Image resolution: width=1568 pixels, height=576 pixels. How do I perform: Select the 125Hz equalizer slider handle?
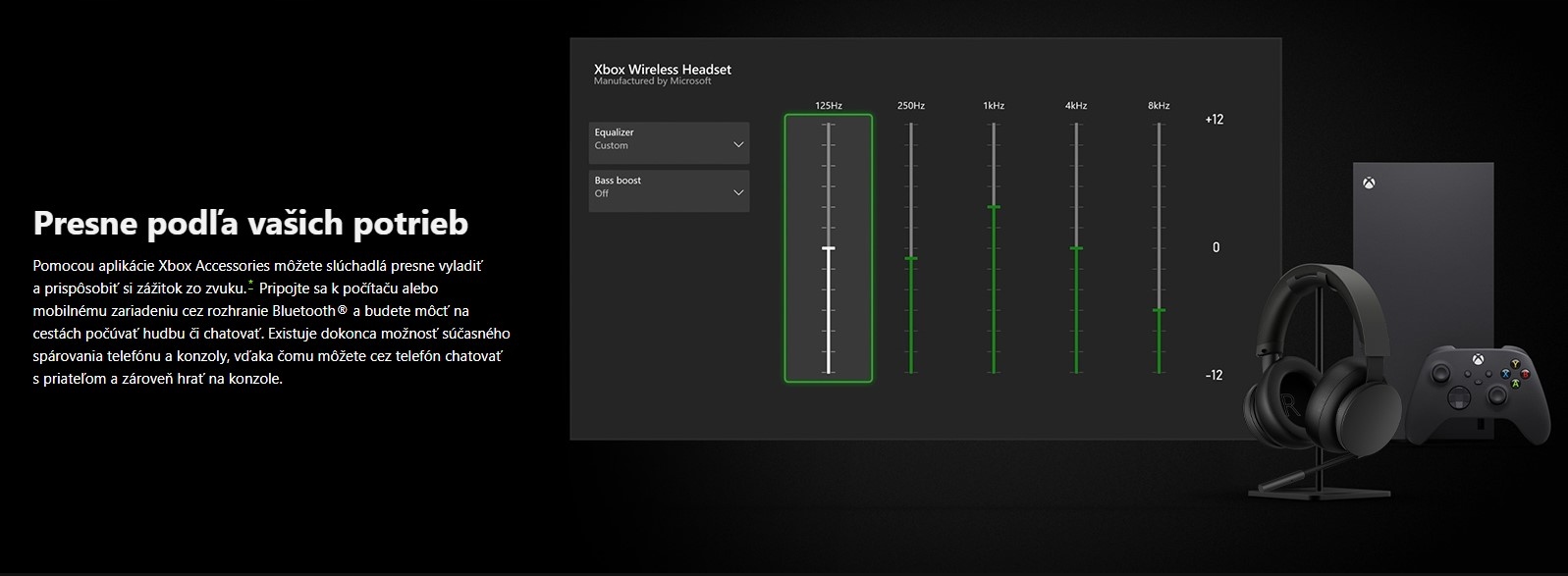click(x=828, y=249)
